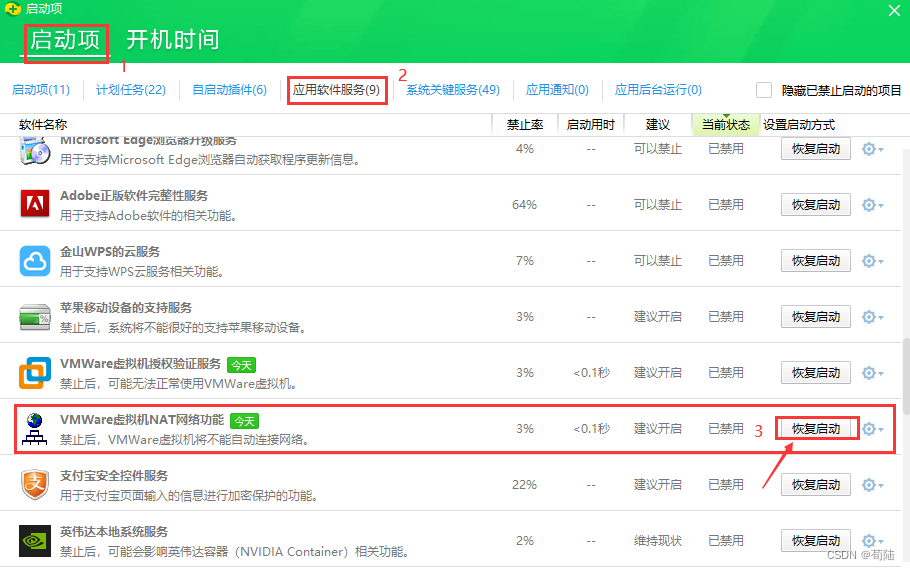
Task: Sort by 当前状态 column header
Action: tap(725, 125)
